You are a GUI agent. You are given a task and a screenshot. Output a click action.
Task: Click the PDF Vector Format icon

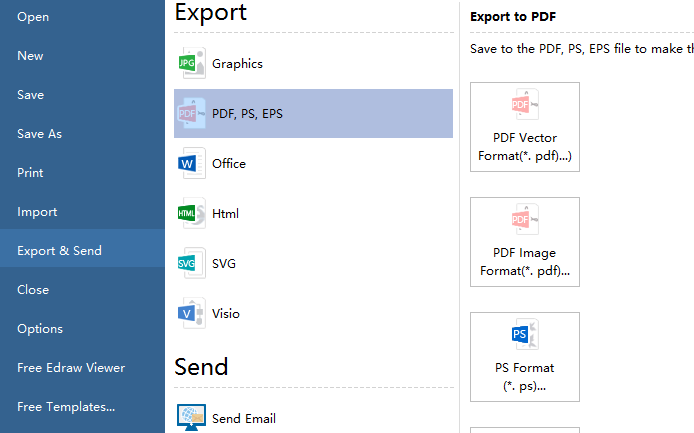coord(525,104)
